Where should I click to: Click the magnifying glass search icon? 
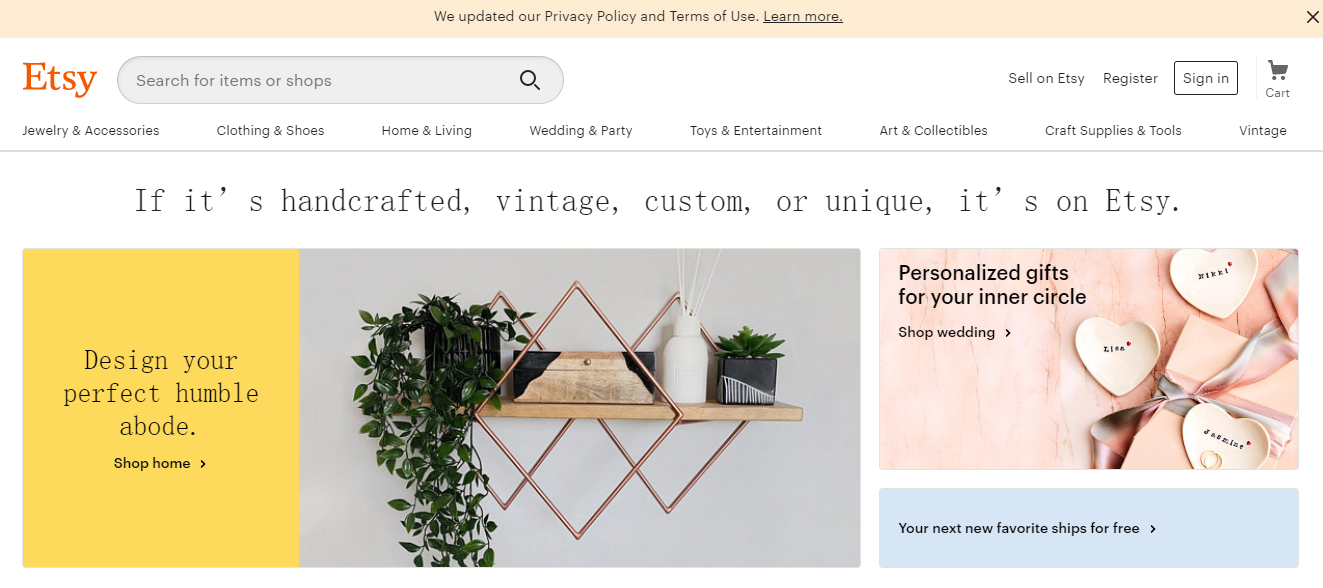click(x=530, y=81)
